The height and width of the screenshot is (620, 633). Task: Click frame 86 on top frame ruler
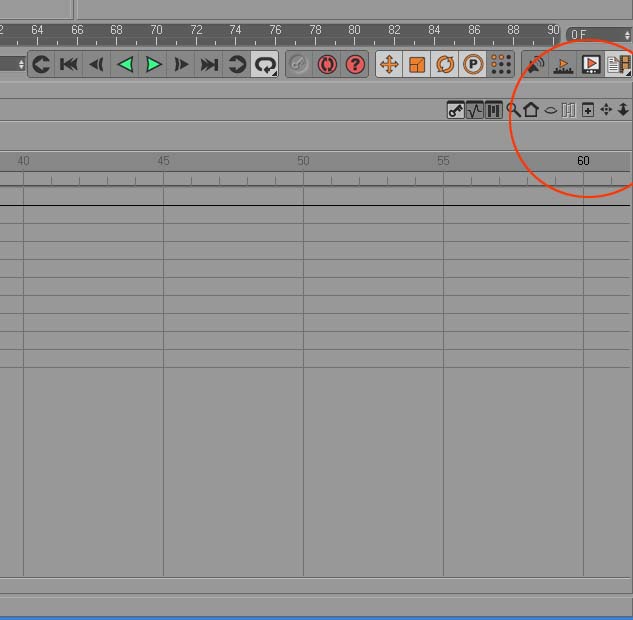[474, 30]
